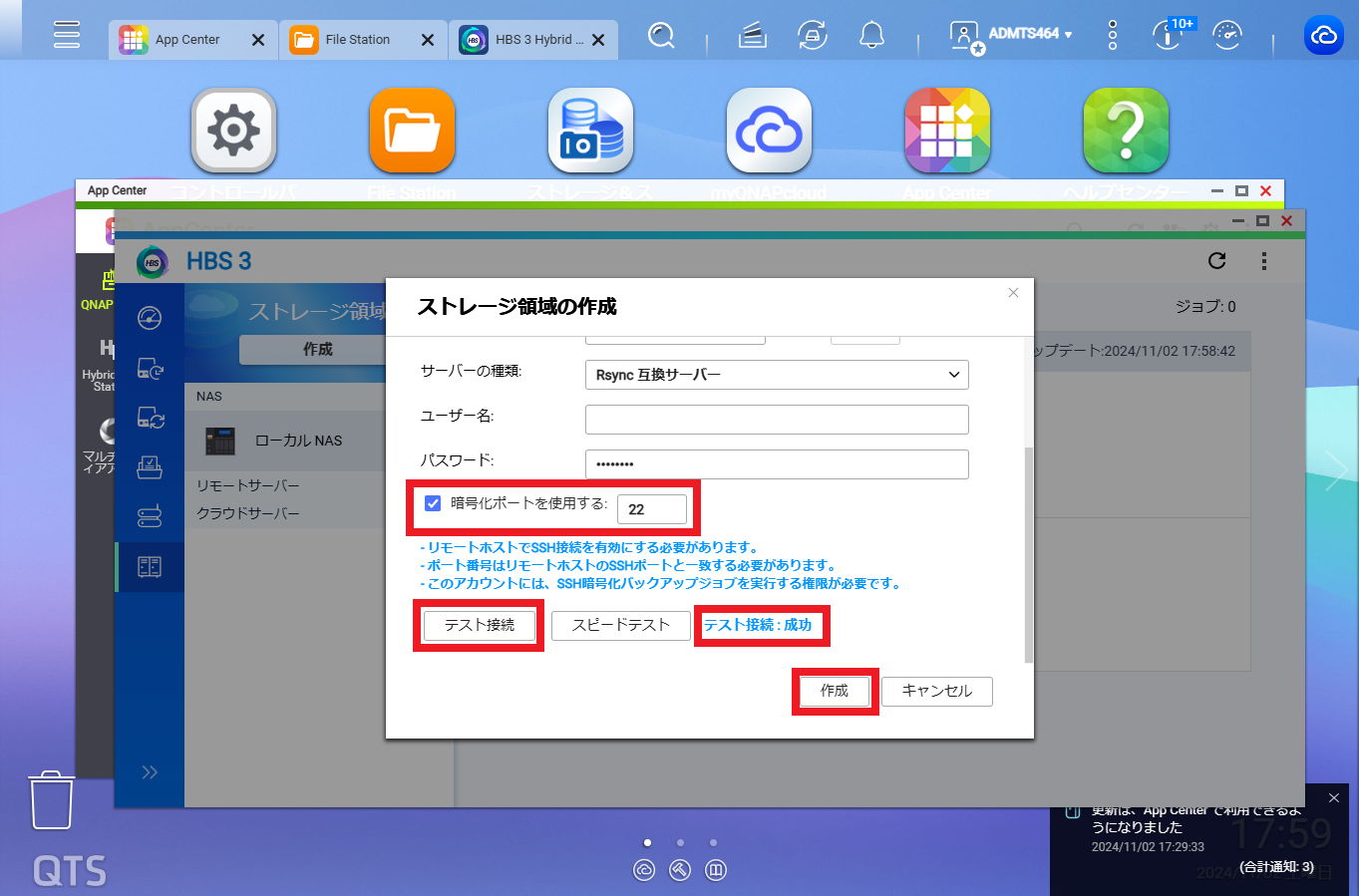This screenshot has height=896, width=1359.
Task: Open Help Center question mark desktop icon
Action: click(1126, 131)
